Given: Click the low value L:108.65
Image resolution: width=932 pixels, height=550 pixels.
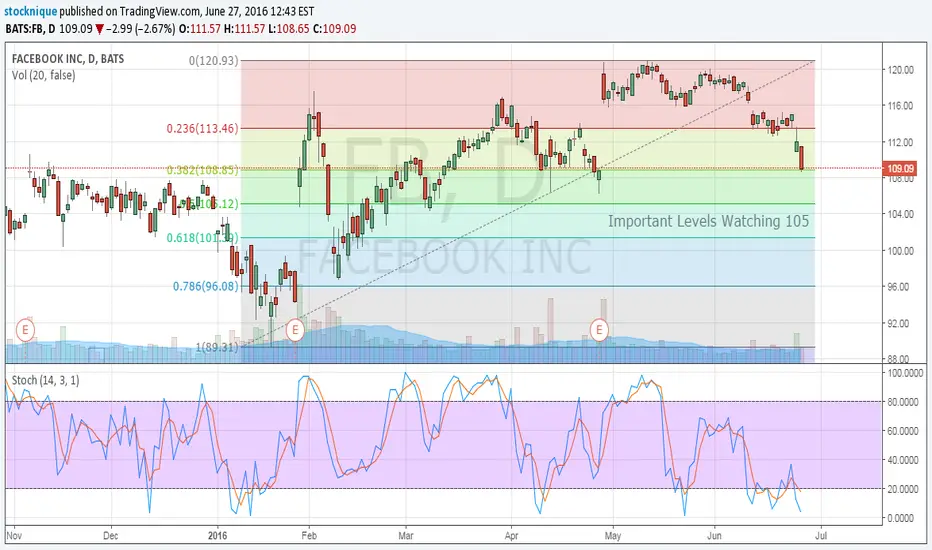Looking at the screenshot, I should pyautogui.click(x=289, y=29).
